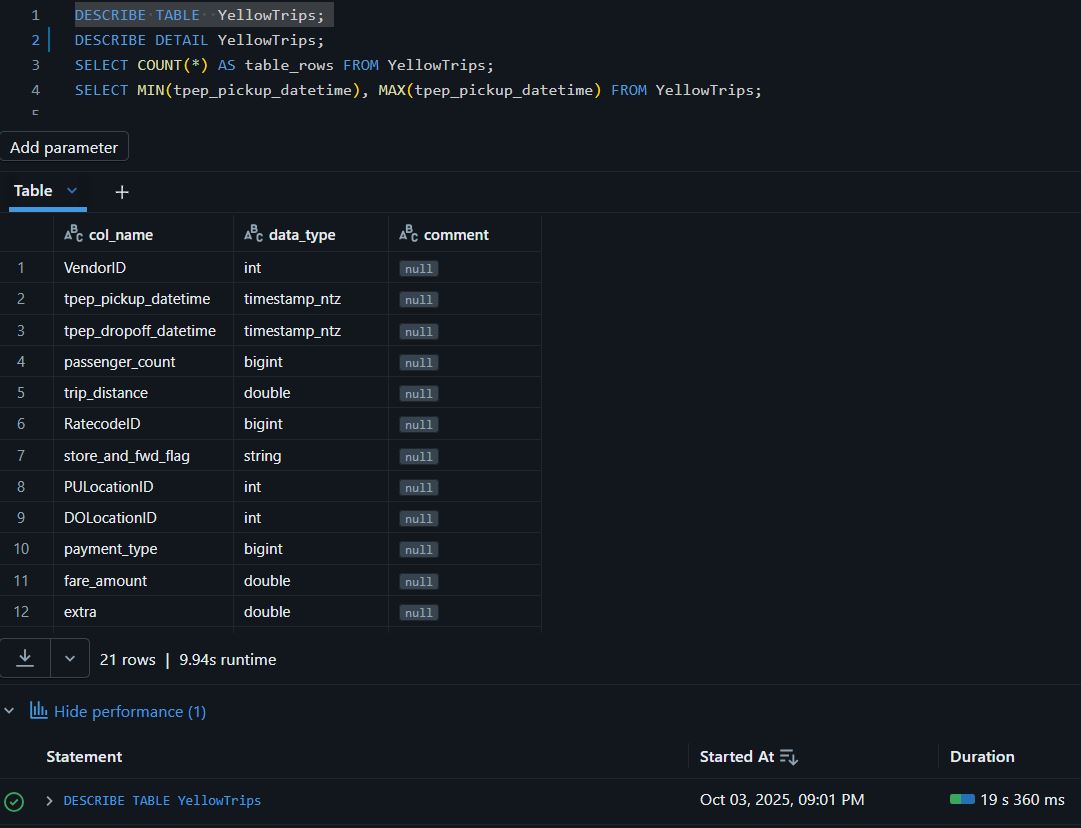Image resolution: width=1081 pixels, height=828 pixels.
Task: Expand the DESCRIBE TABLE YellowTrips statement row
Action: [x=49, y=800]
